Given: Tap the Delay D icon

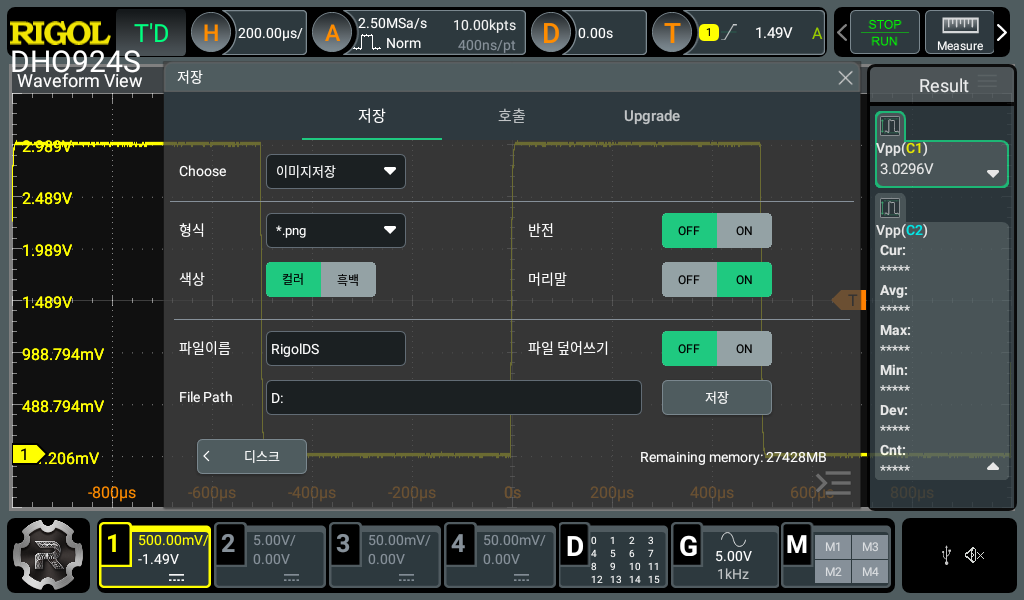Looking at the screenshot, I should click(550, 33).
